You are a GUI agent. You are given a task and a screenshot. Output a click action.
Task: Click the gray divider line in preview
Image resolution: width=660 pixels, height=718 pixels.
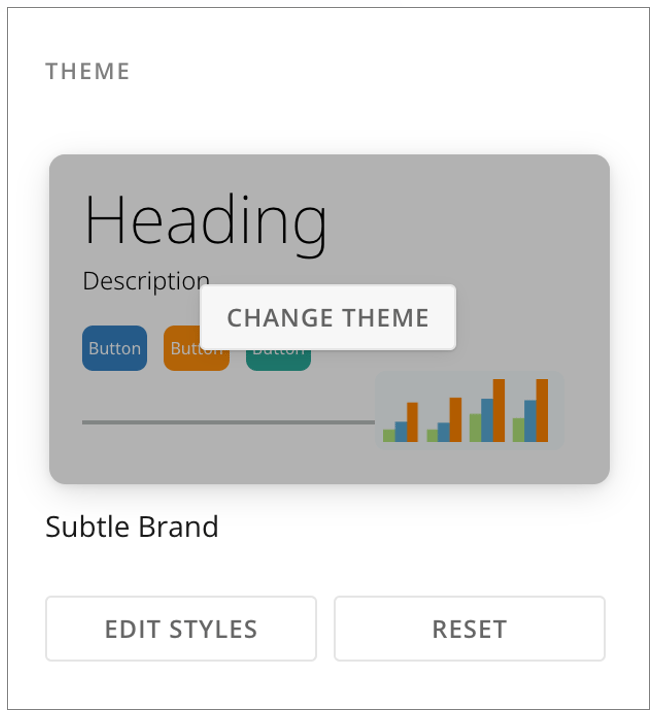coord(229,422)
